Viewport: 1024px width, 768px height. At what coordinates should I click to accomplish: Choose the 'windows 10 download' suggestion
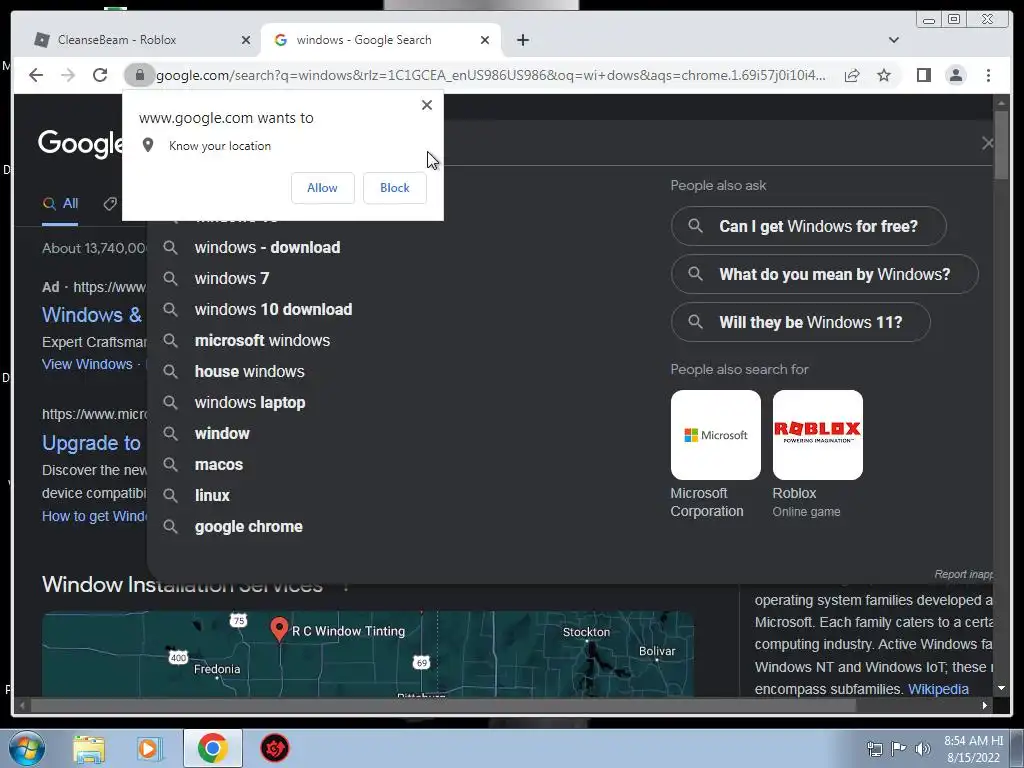(273, 310)
